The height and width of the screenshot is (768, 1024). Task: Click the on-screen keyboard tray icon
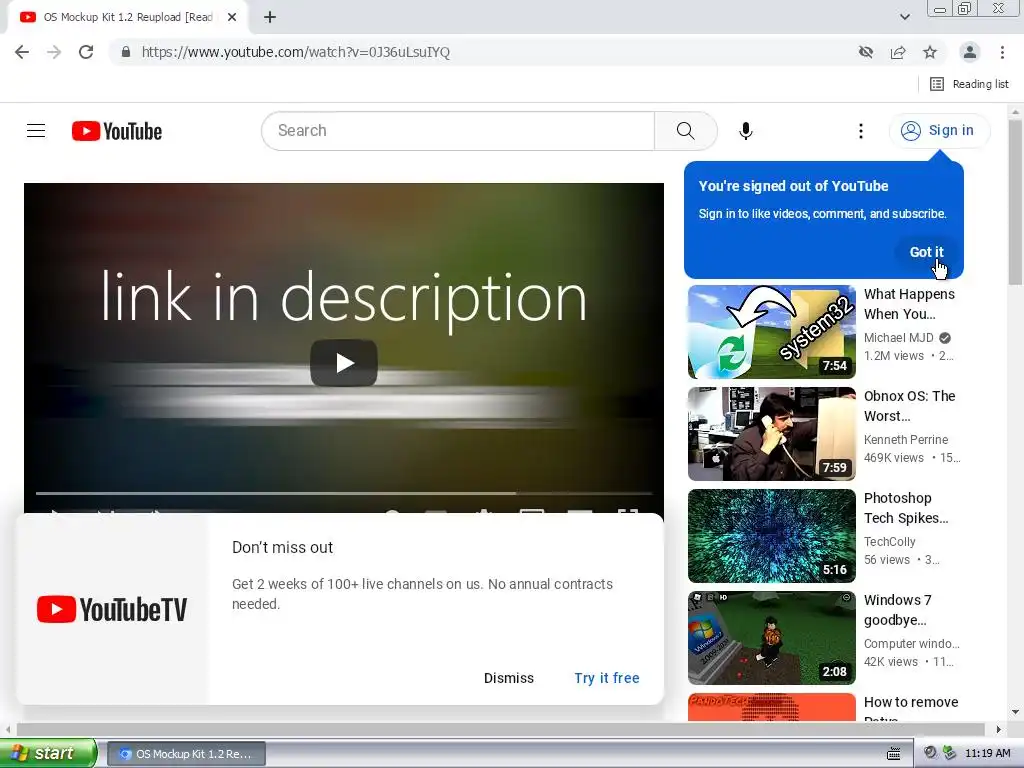[x=893, y=754]
